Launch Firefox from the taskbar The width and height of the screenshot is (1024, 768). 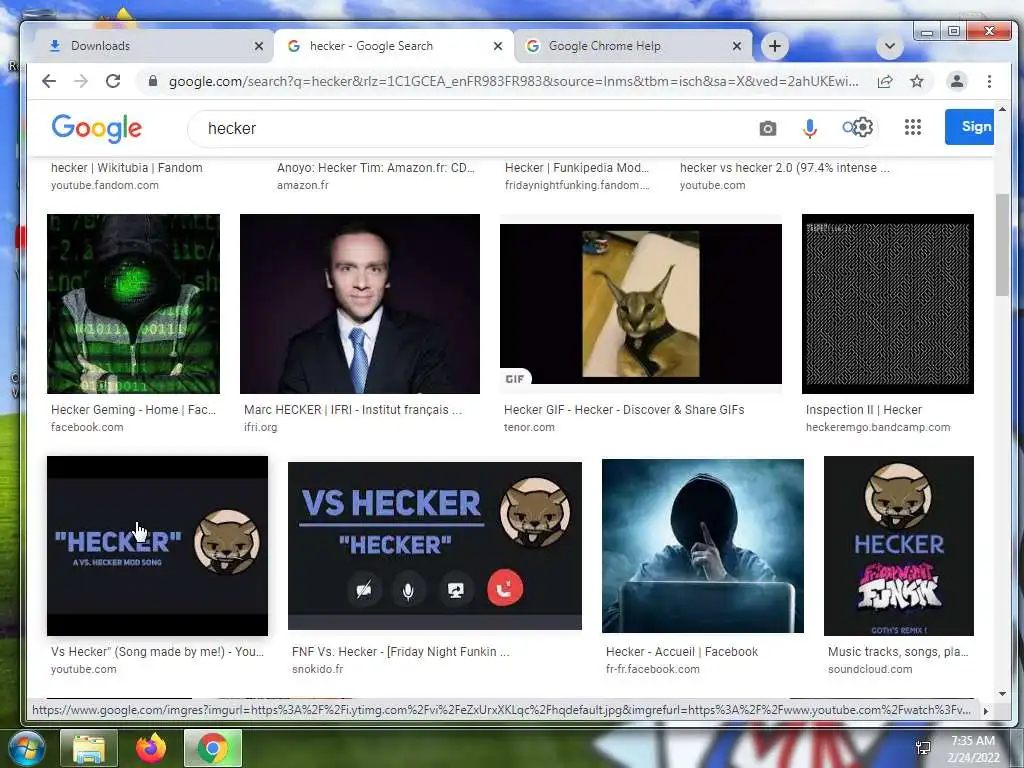click(x=150, y=748)
